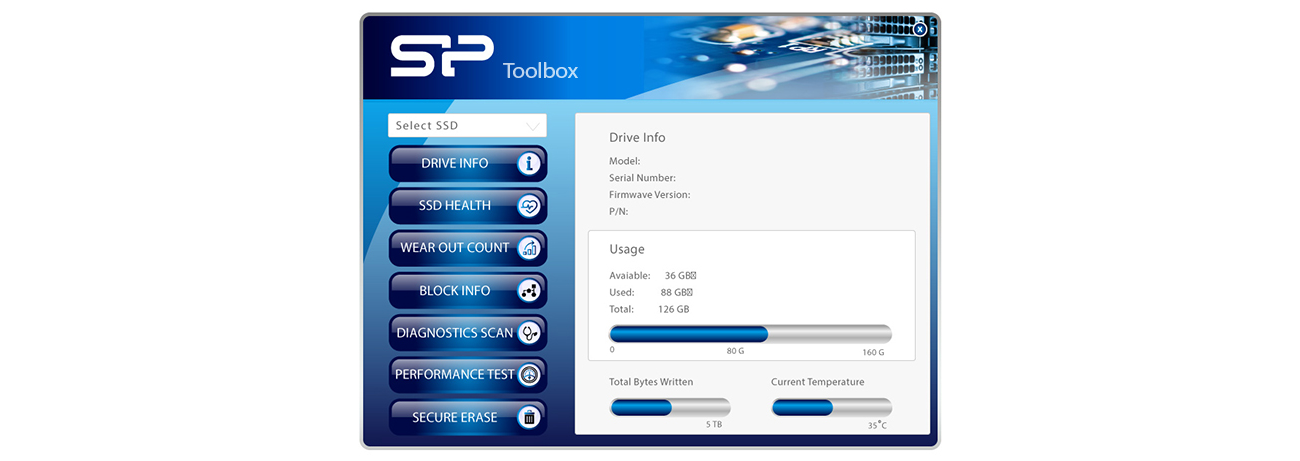Choose SECURE ERASE
1300x461 pixels.
[x=467, y=417]
